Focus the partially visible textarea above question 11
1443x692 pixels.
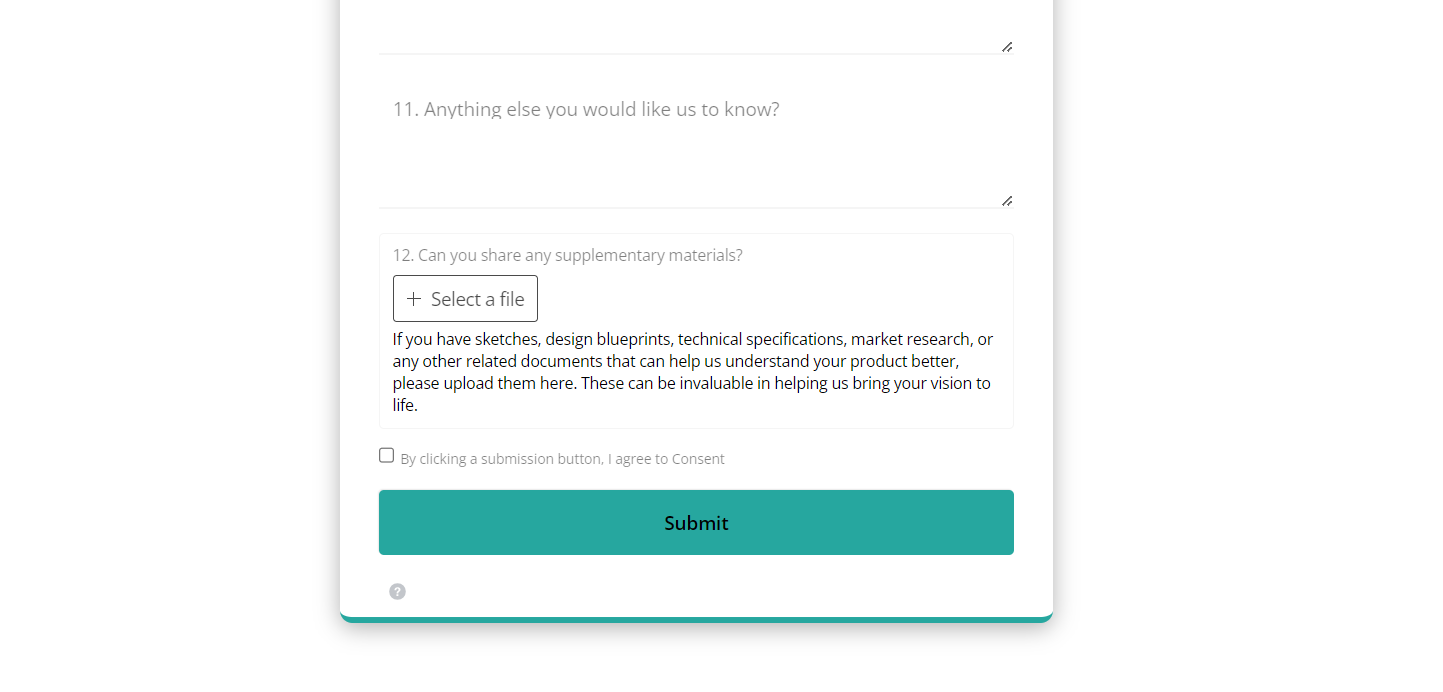(x=696, y=27)
